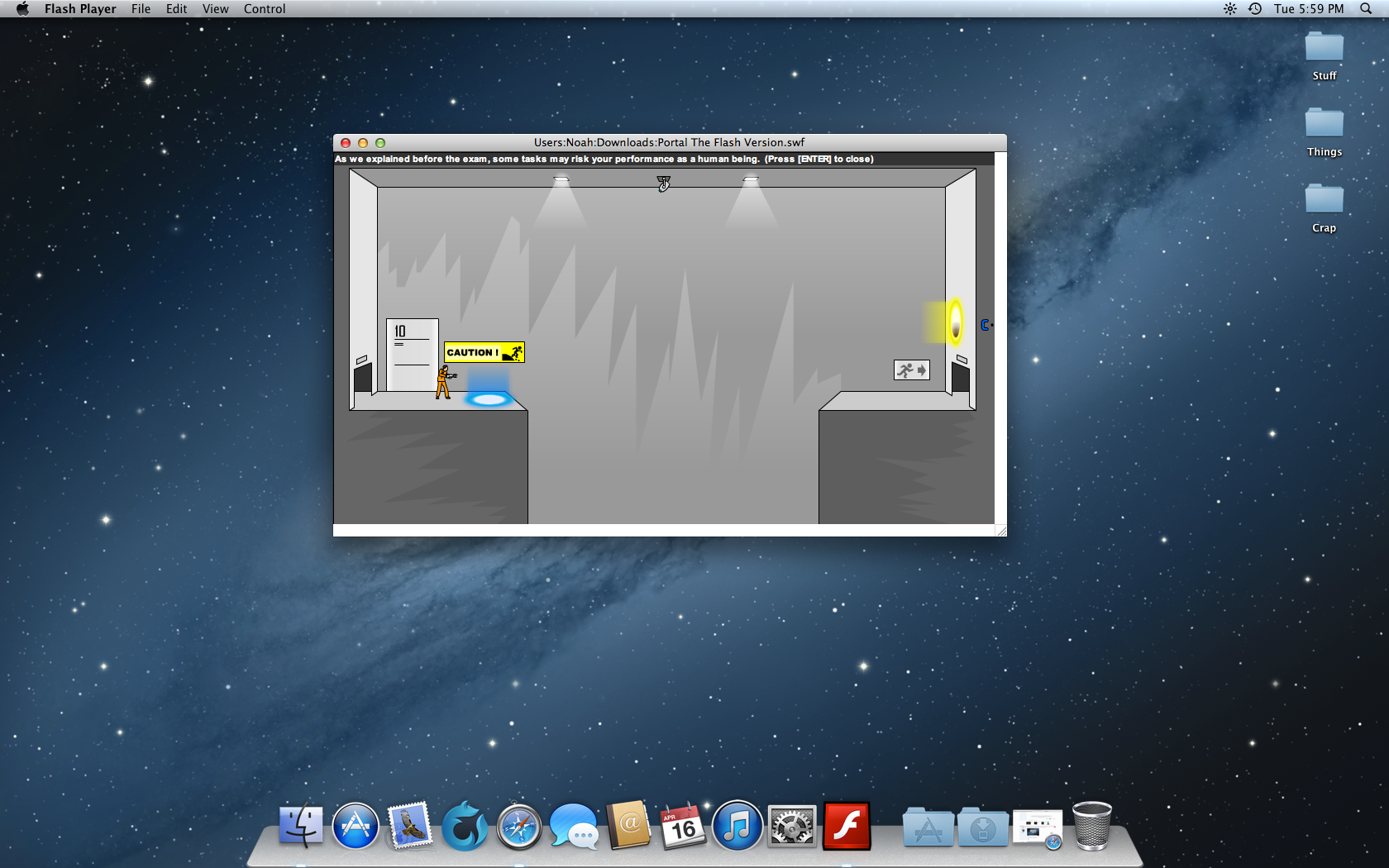Click the Spotlight search magnifier icon
Viewport: 1389px width, 868px height.
[1366, 9]
